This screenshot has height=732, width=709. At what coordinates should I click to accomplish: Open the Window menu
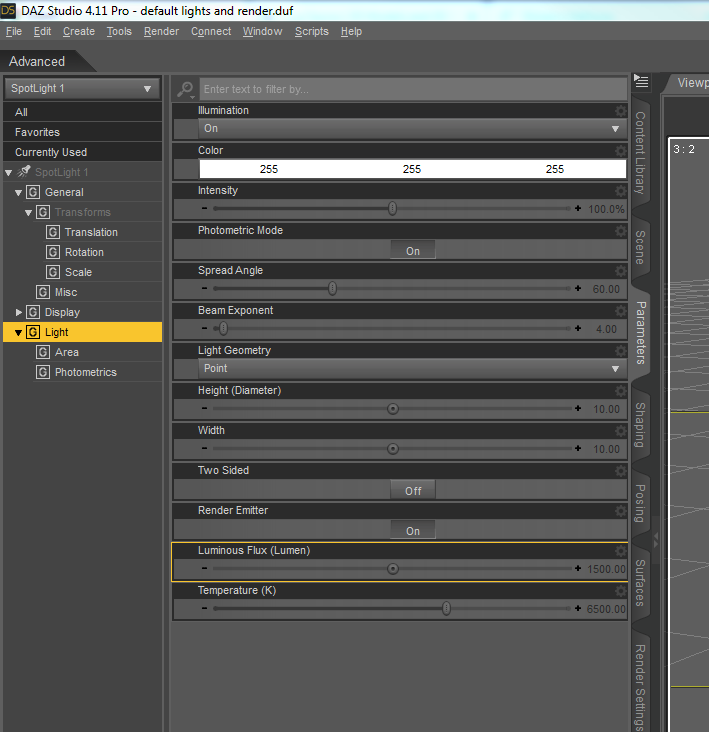pos(262,31)
